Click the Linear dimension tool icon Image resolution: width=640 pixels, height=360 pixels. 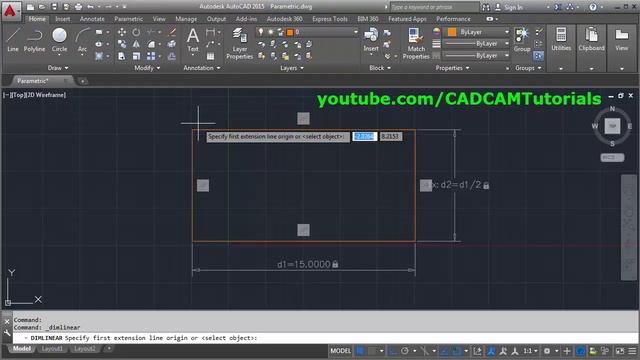pos(210,32)
